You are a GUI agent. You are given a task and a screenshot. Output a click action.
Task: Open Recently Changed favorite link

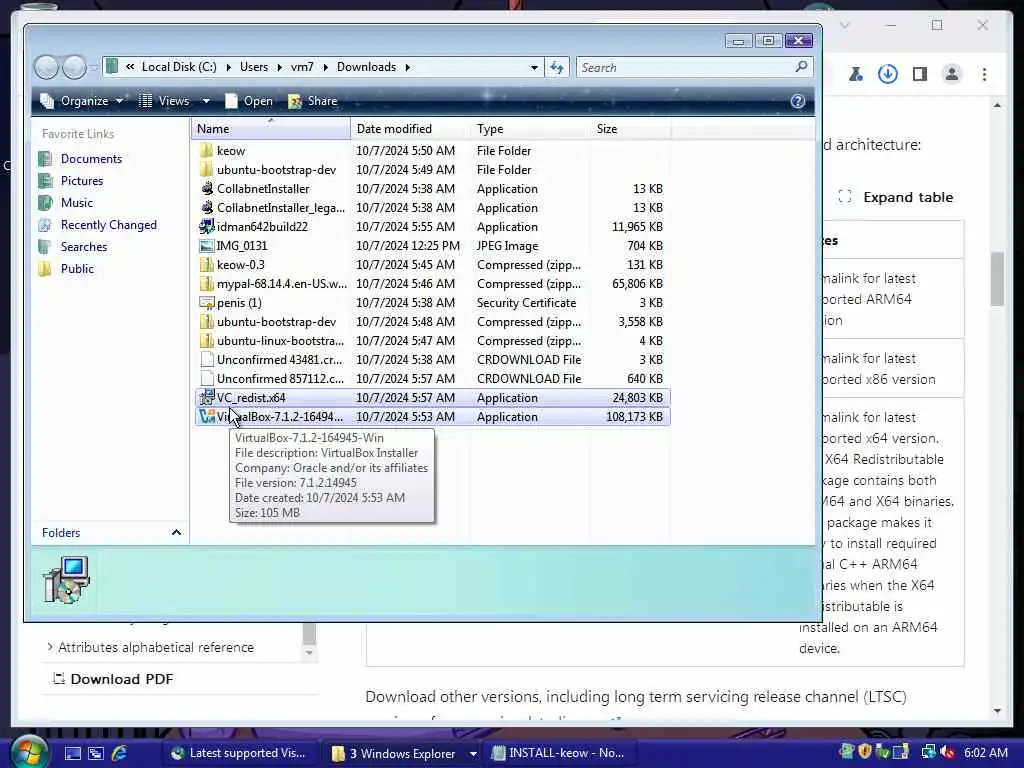click(x=108, y=225)
